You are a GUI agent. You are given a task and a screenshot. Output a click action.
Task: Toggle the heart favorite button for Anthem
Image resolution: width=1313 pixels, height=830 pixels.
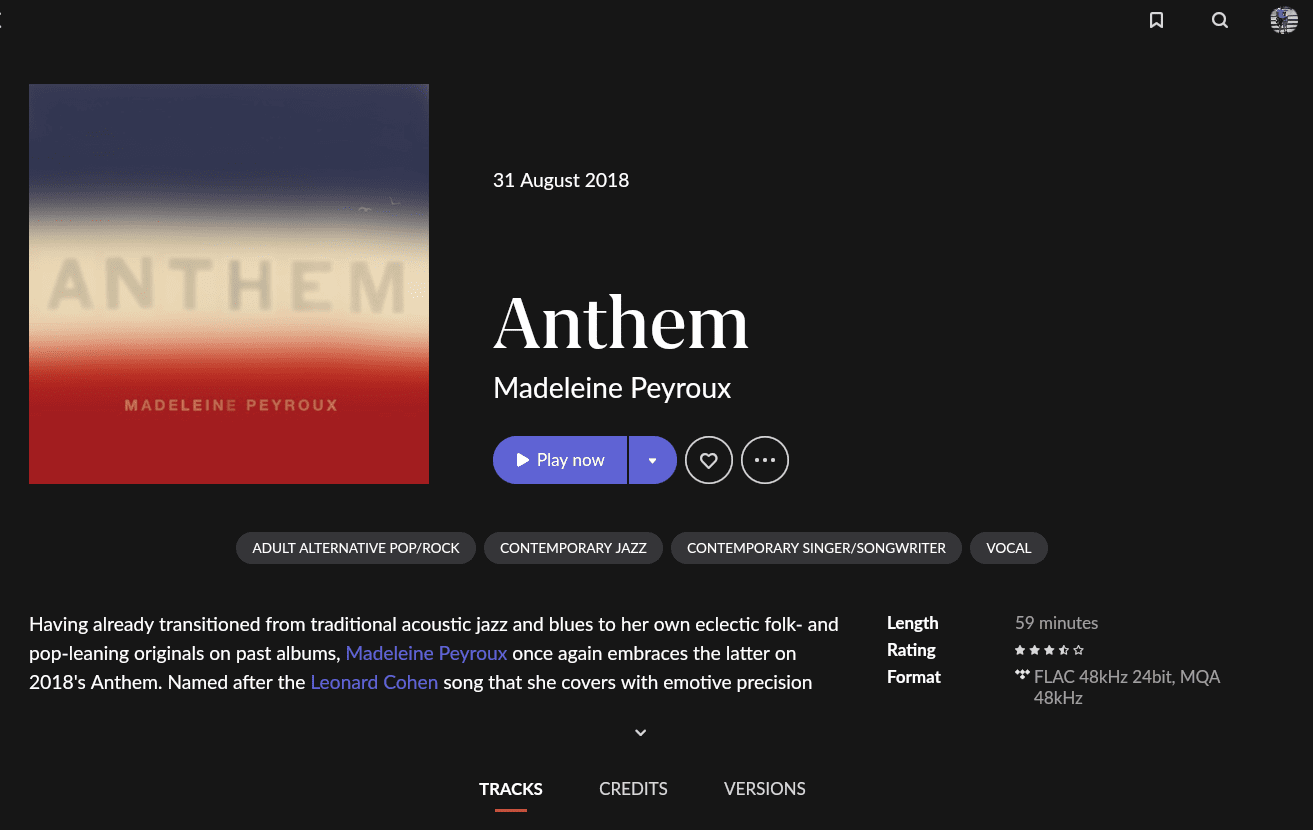click(x=709, y=460)
